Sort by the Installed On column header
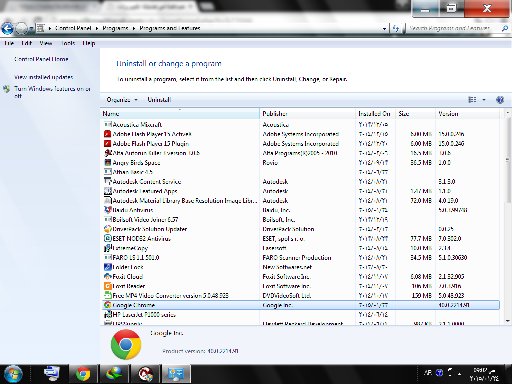Image resolution: width=515 pixels, height=386 pixels. pos(375,114)
